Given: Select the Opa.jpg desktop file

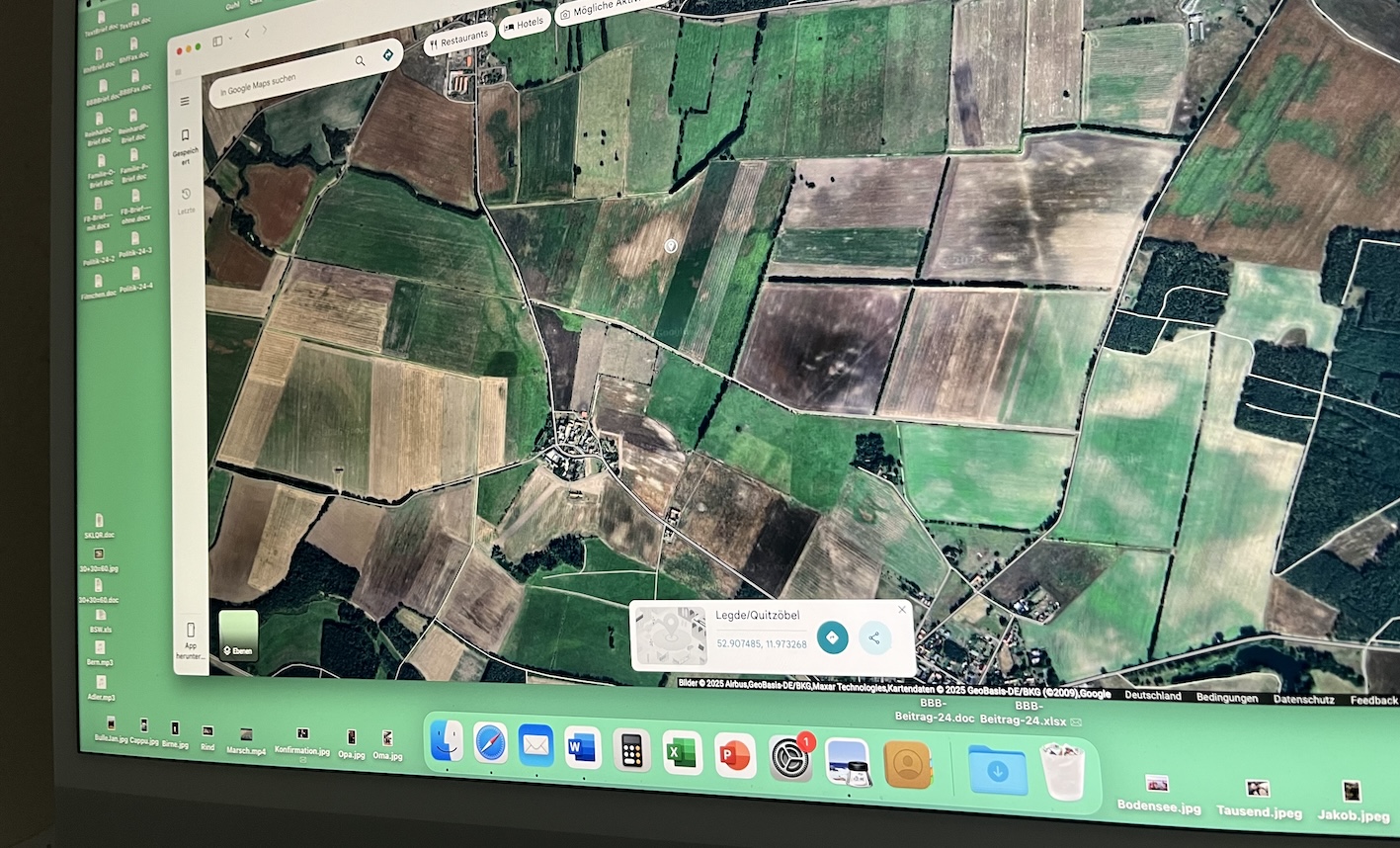Looking at the screenshot, I should (x=351, y=744).
